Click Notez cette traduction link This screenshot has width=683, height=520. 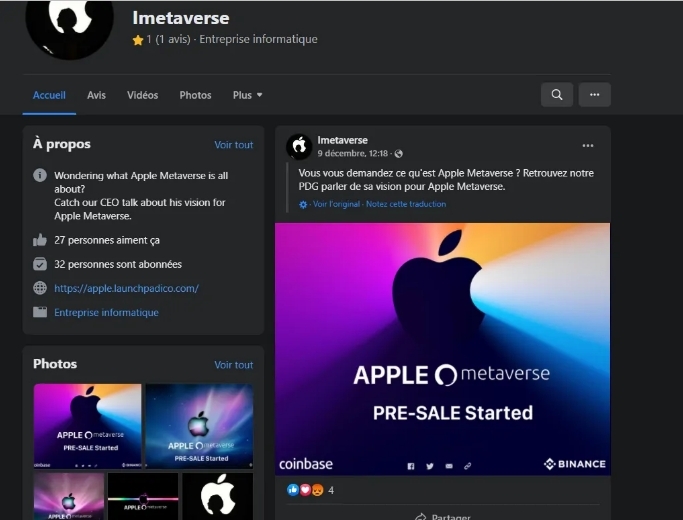406,204
